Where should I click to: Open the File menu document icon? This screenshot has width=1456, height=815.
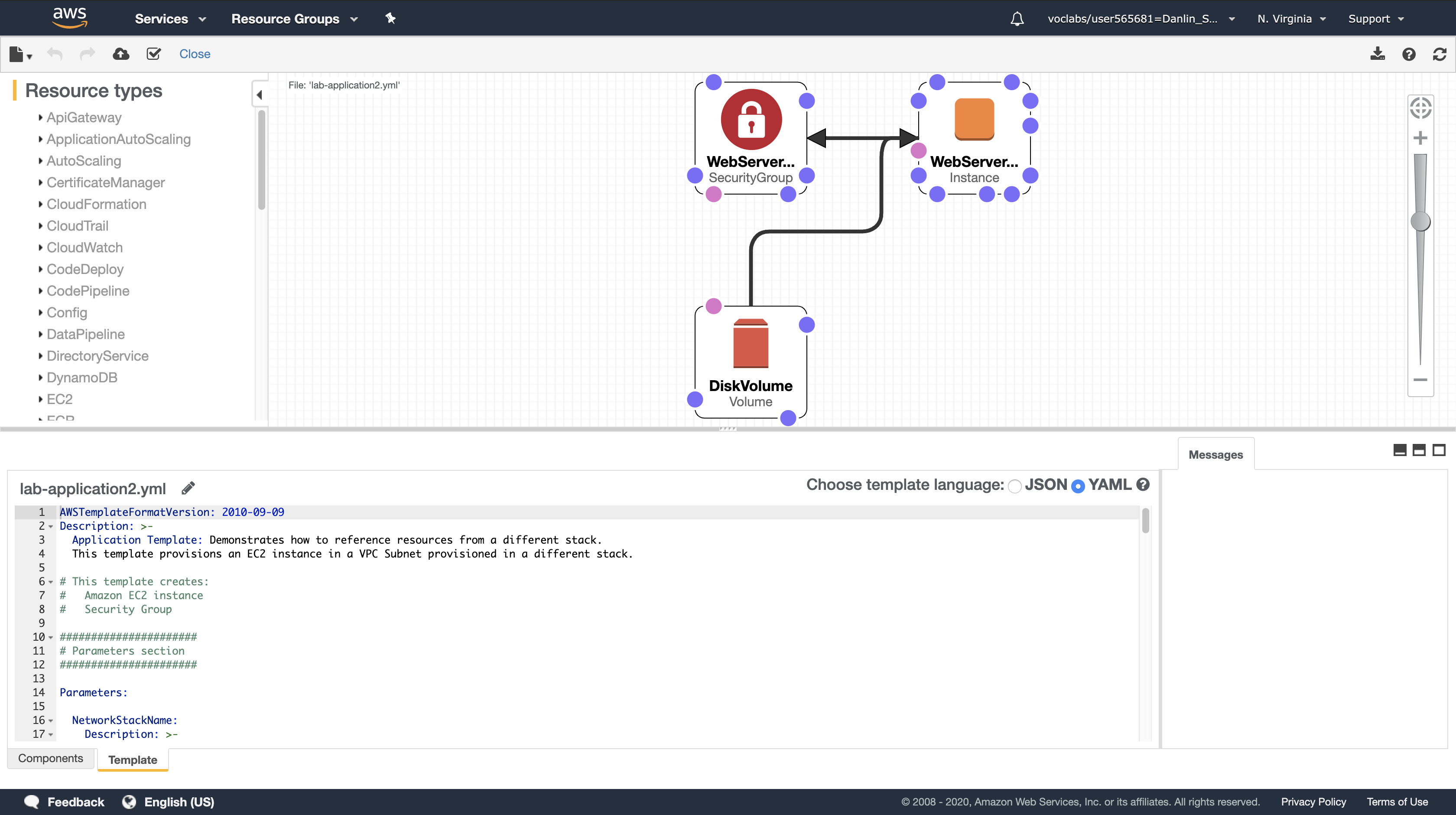tap(17, 54)
